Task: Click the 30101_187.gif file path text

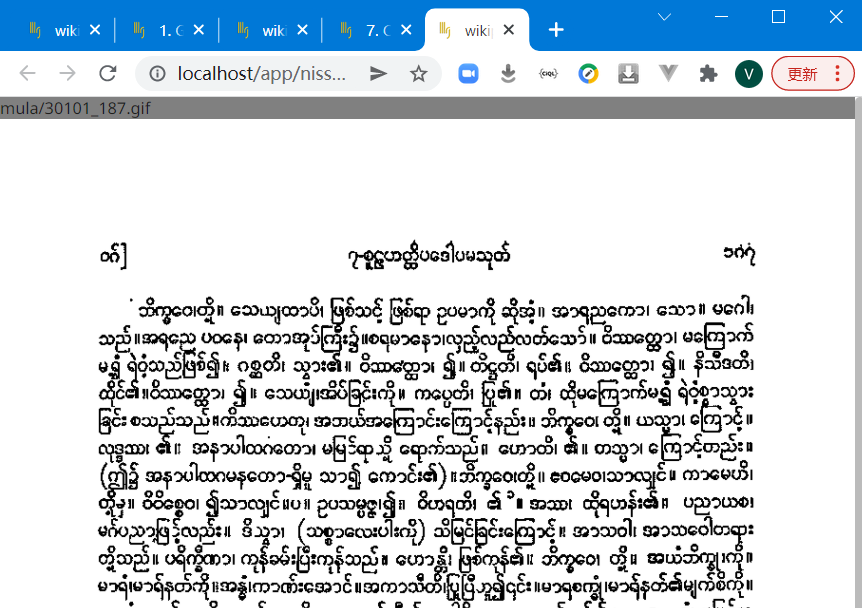Action: point(75,108)
